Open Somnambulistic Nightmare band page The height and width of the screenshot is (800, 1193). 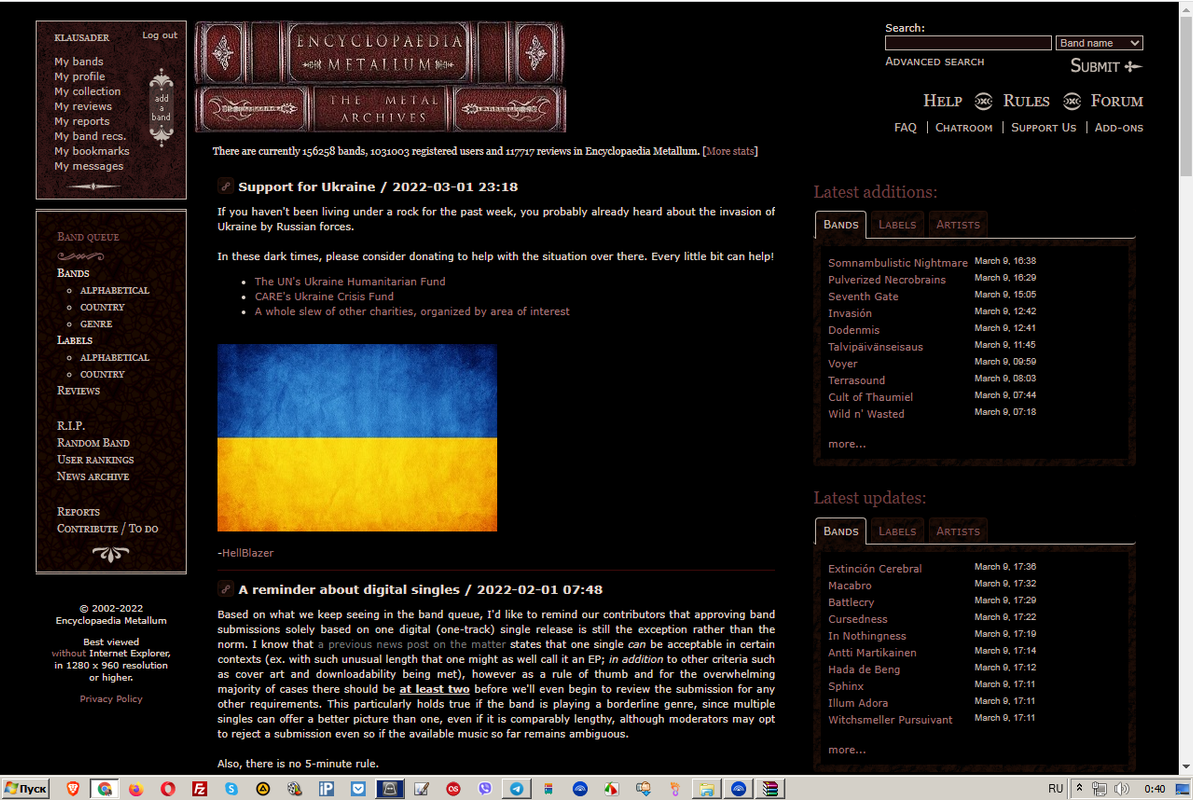point(898,263)
